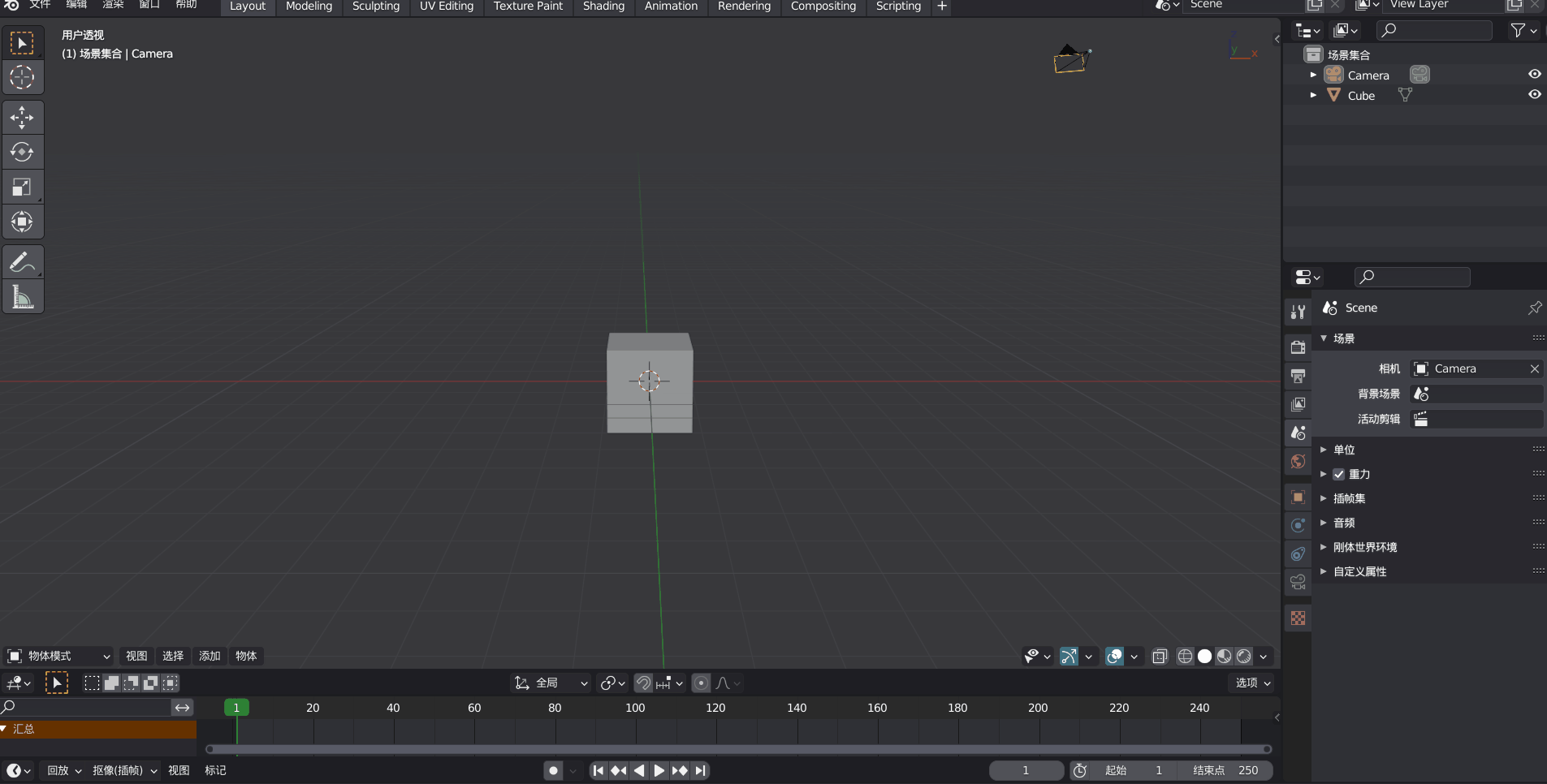The image size is (1547, 784).
Task: Play the animation in reverse
Action: click(639, 770)
